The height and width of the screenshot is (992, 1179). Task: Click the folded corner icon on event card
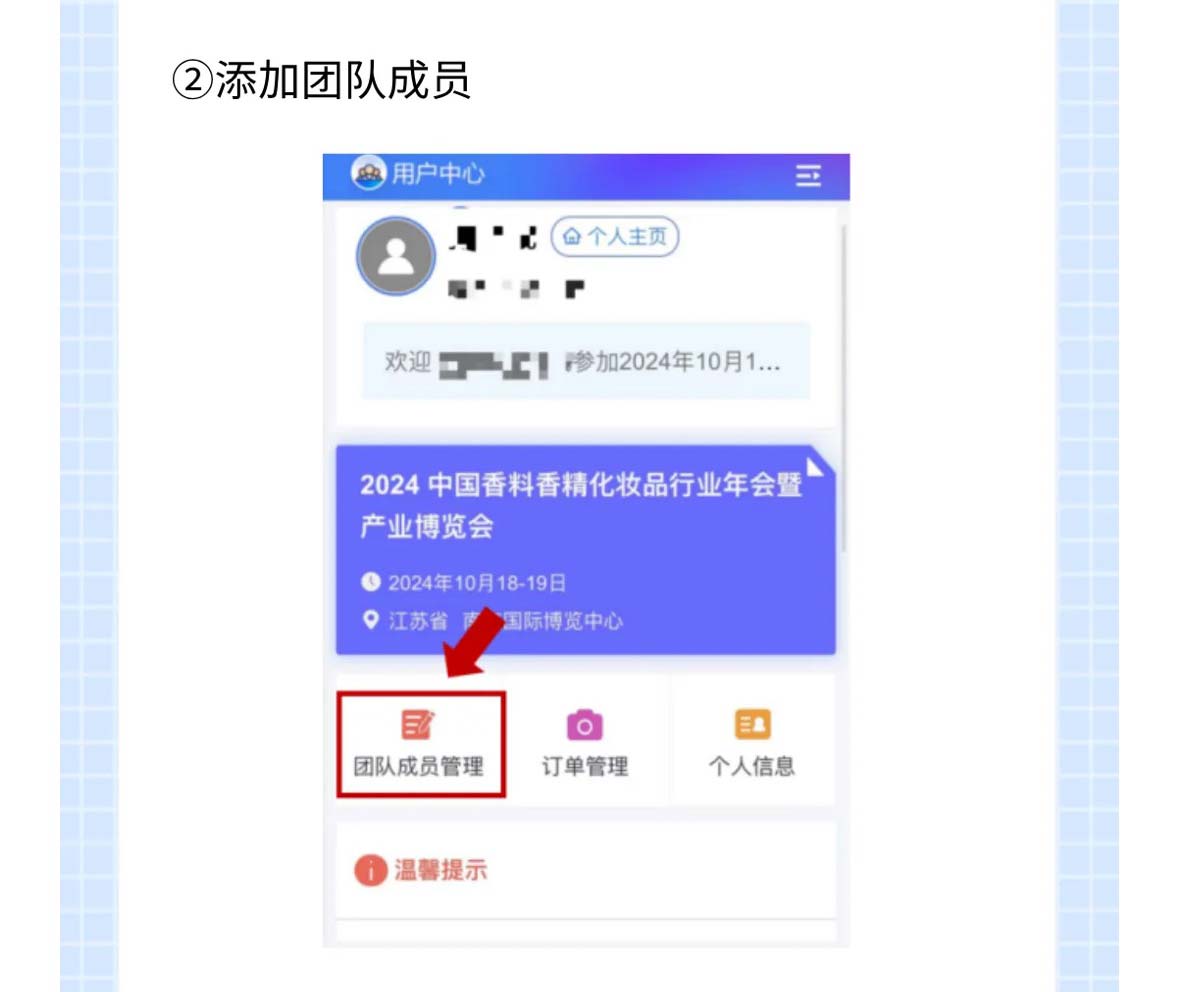click(x=815, y=466)
